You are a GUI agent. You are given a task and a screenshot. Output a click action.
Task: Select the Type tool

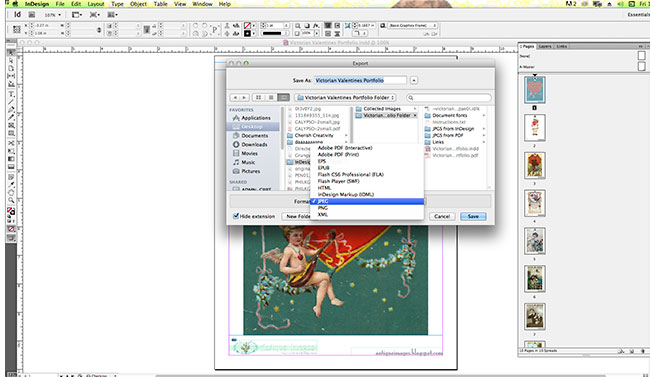pos(11,94)
